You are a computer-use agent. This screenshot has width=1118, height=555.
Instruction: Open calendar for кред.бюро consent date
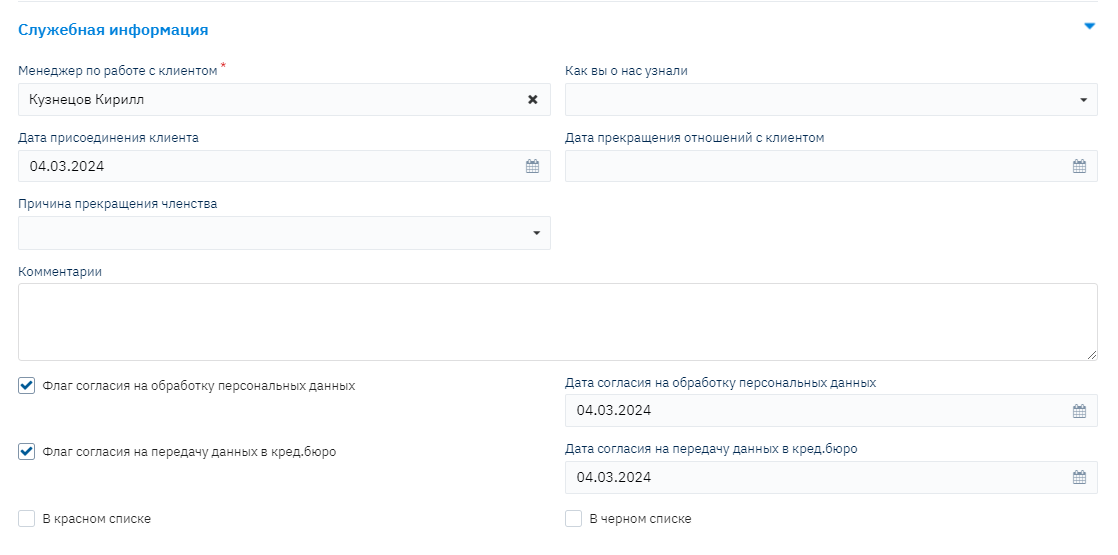point(1079,478)
